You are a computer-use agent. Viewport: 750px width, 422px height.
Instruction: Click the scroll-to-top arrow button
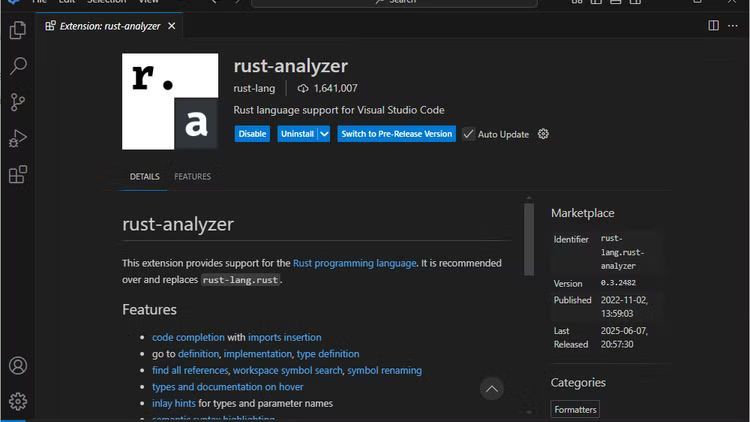[x=490, y=388]
